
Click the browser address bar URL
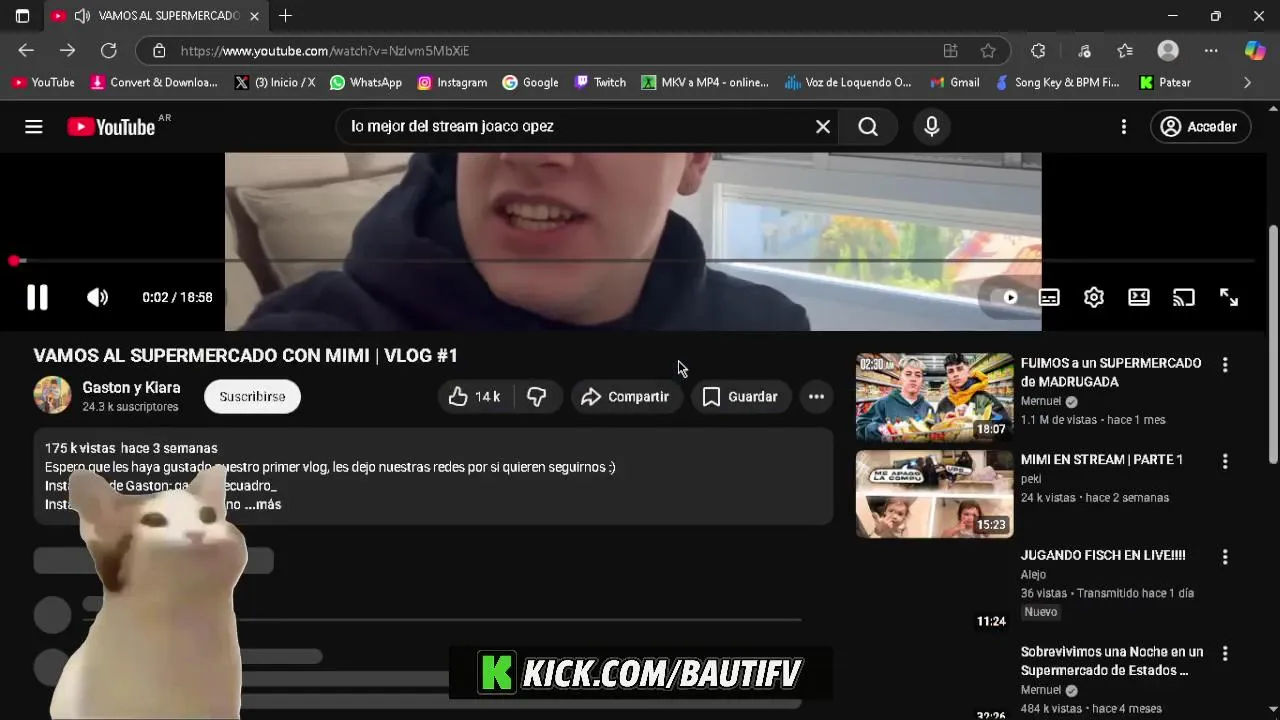tap(325, 51)
